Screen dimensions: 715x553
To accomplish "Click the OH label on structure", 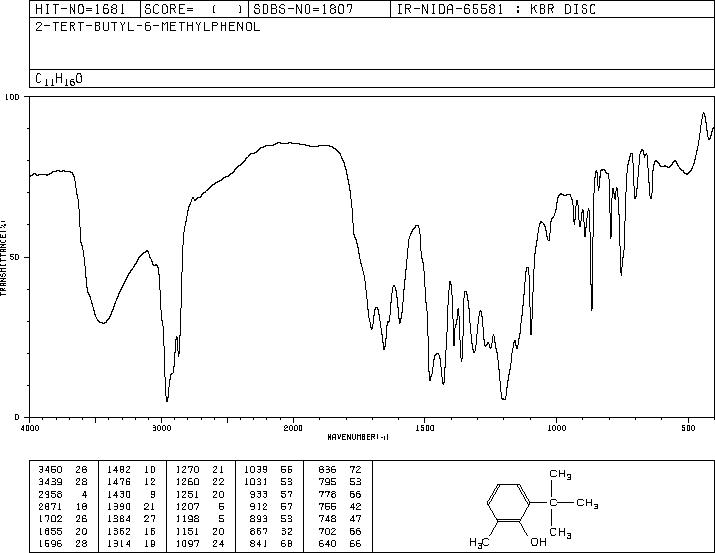I will pos(538,542).
